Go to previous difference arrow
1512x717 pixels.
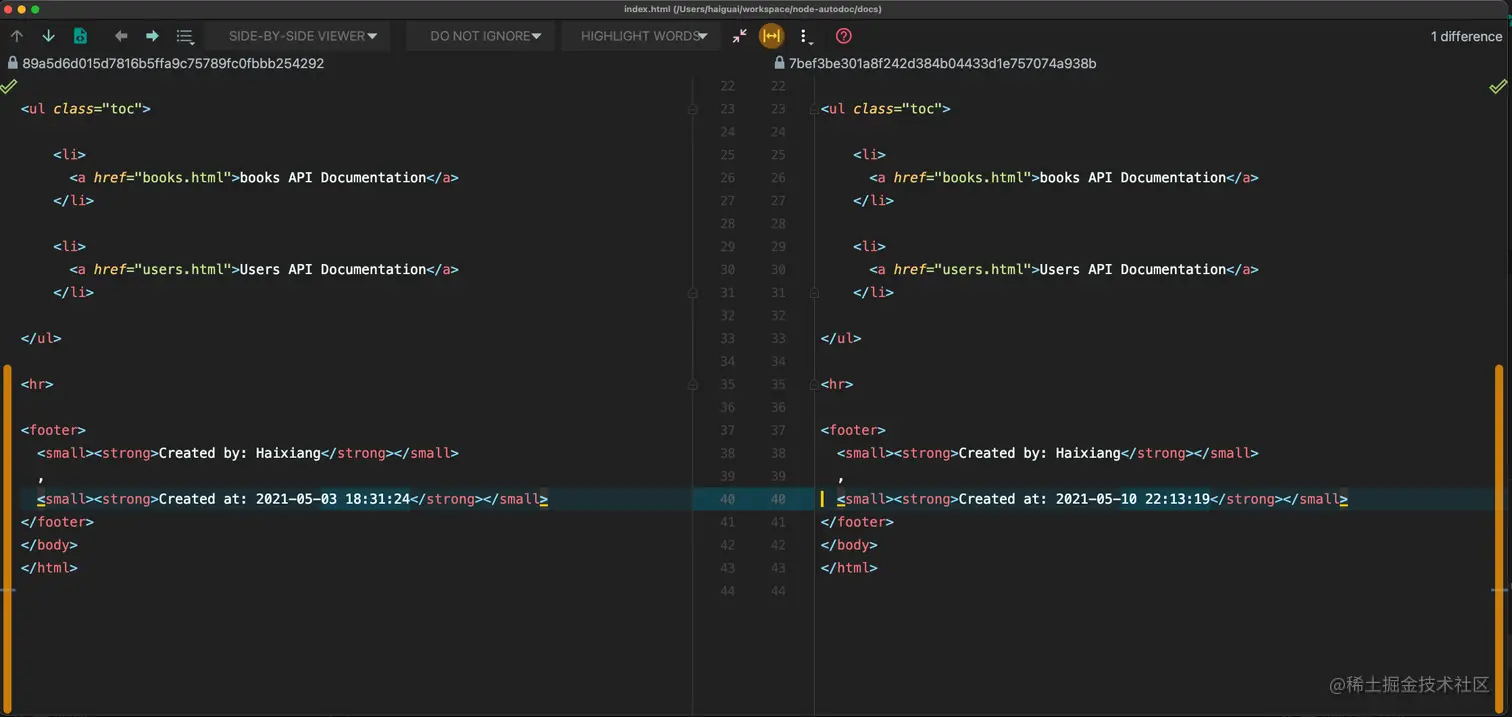point(17,36)
